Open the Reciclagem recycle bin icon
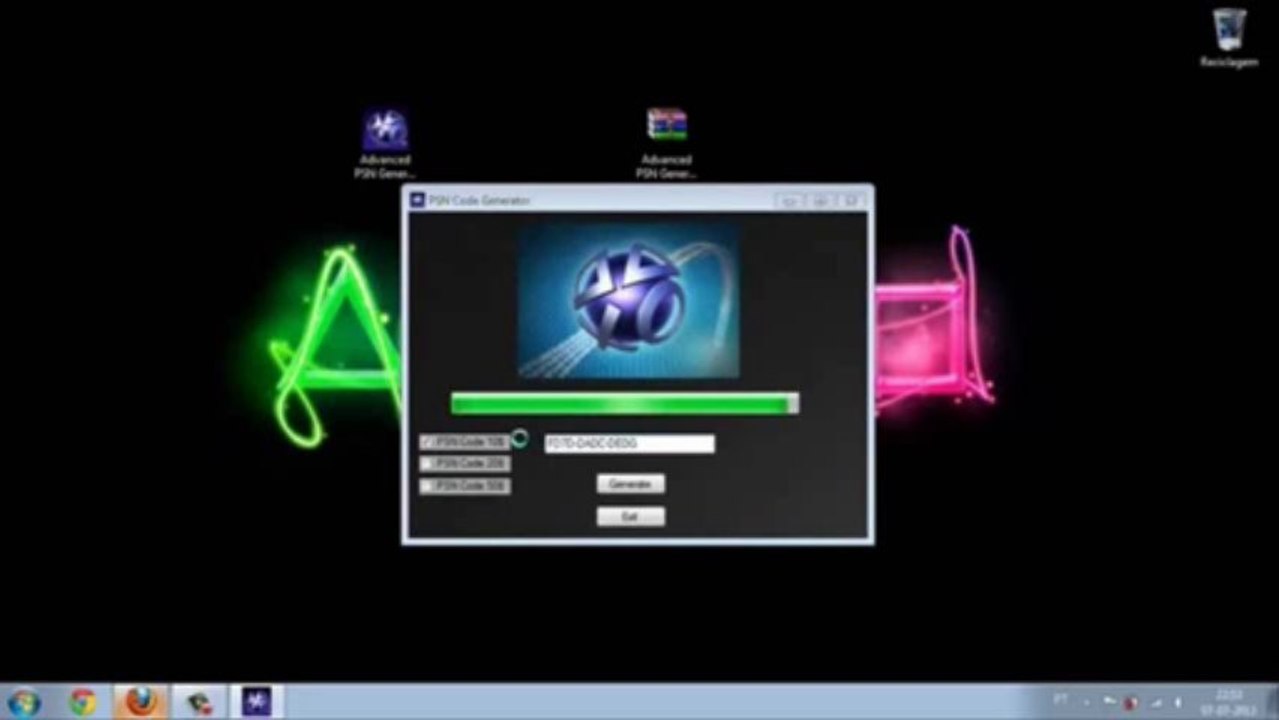Screen dimensions: 1279x720 (x=1229, y=38)
